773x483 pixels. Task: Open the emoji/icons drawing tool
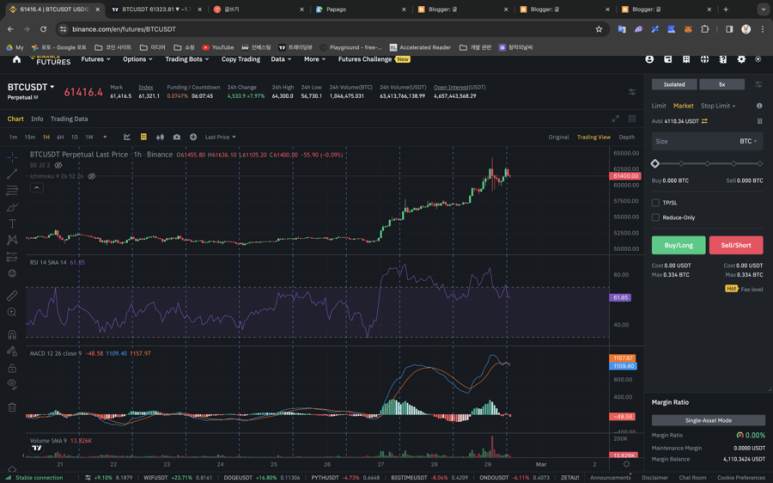point(12,274)
